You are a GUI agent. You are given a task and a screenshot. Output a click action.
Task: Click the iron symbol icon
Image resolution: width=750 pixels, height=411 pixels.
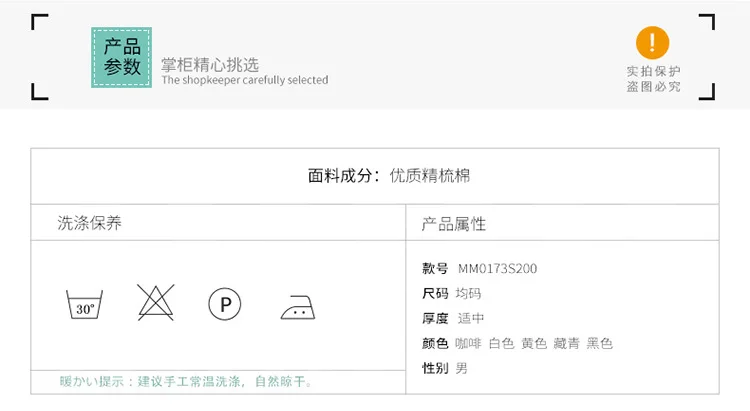pyautogui.click(x=298, y=307)
